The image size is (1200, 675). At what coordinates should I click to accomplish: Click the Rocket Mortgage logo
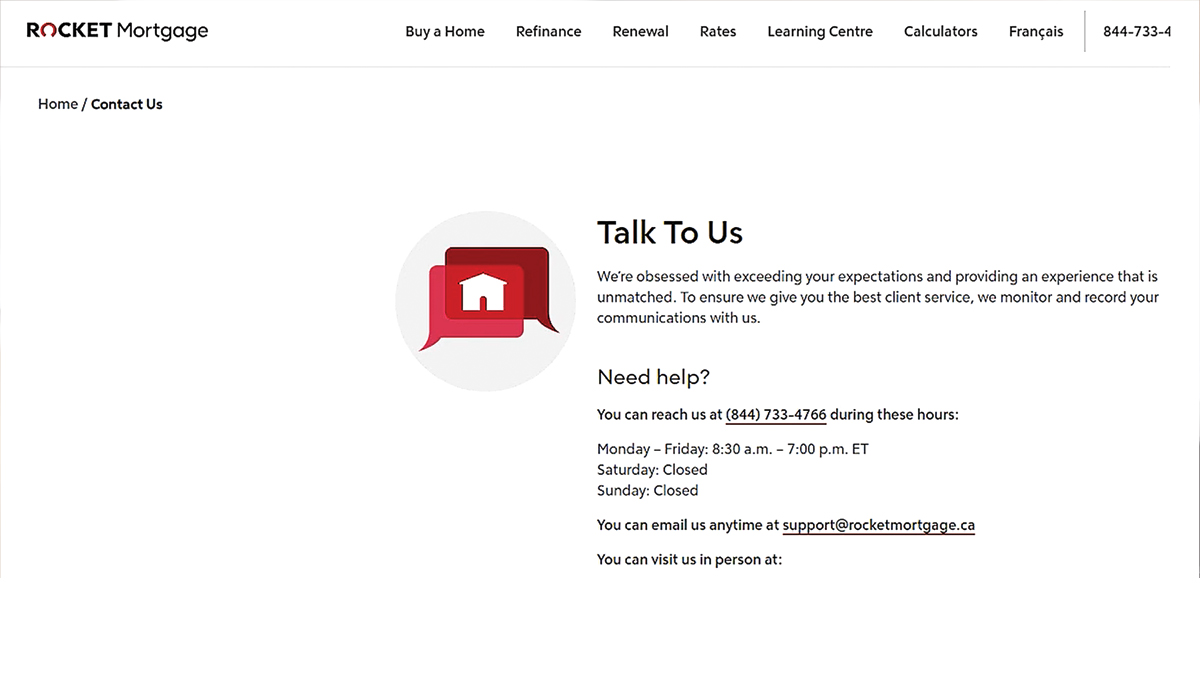(117, 31)
